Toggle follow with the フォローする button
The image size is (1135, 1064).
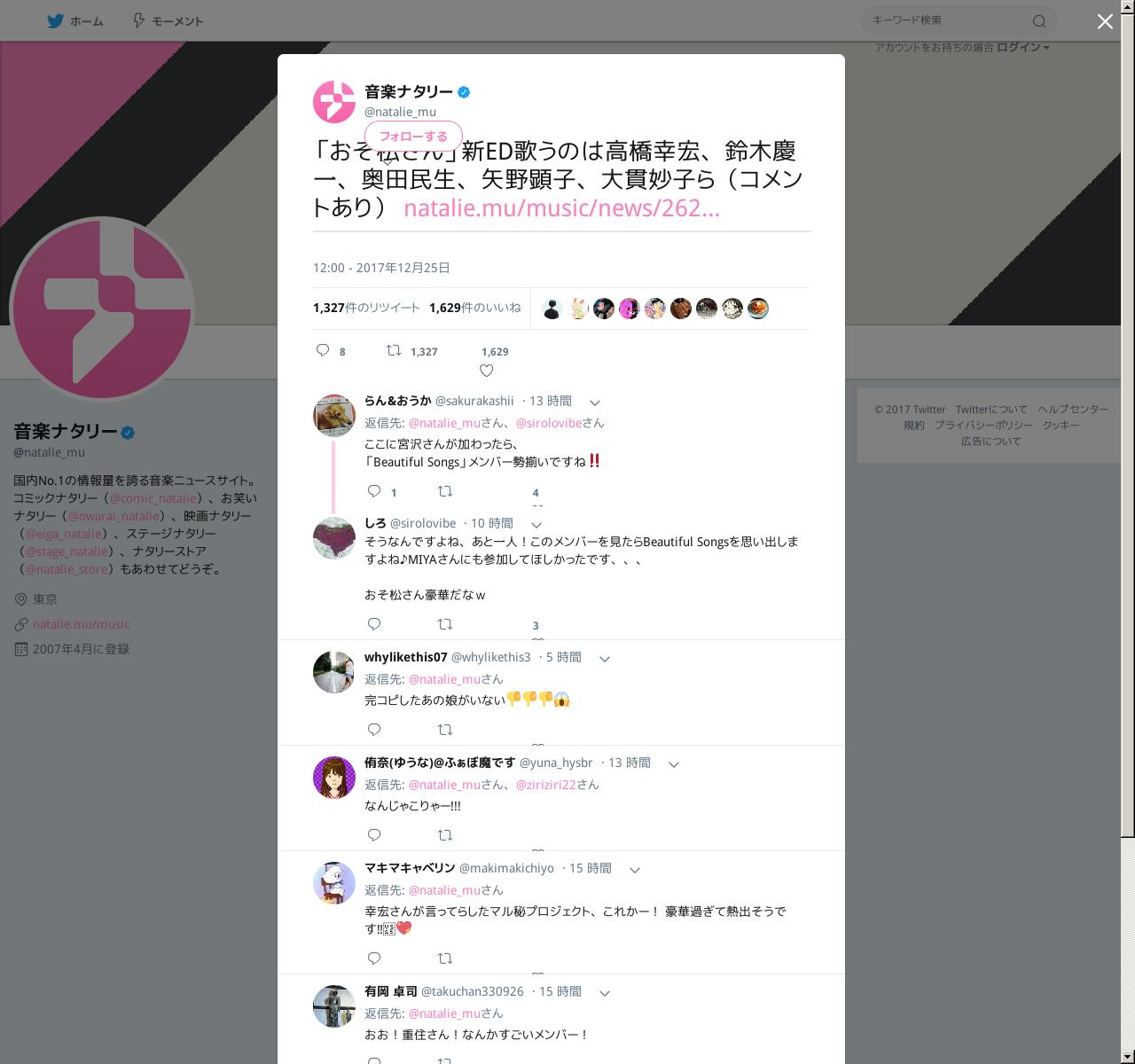pos(413,137)
